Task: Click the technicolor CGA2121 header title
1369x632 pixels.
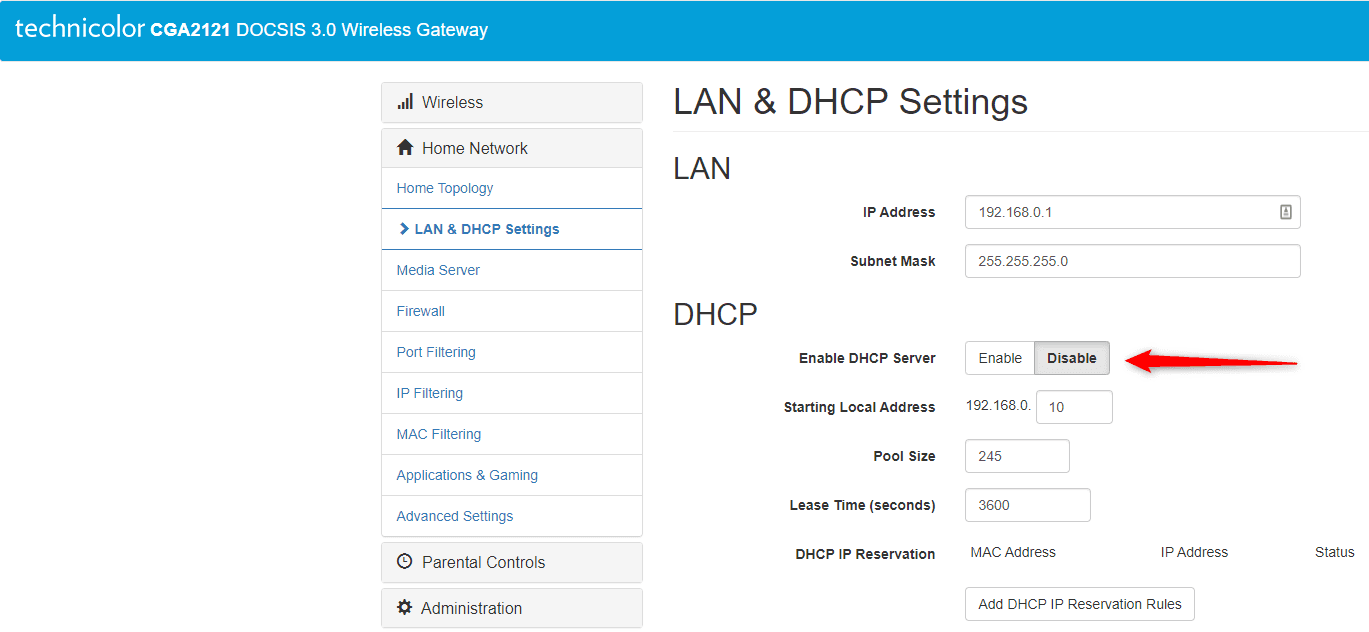Action: pyautogui.click(x=251, y=29)
